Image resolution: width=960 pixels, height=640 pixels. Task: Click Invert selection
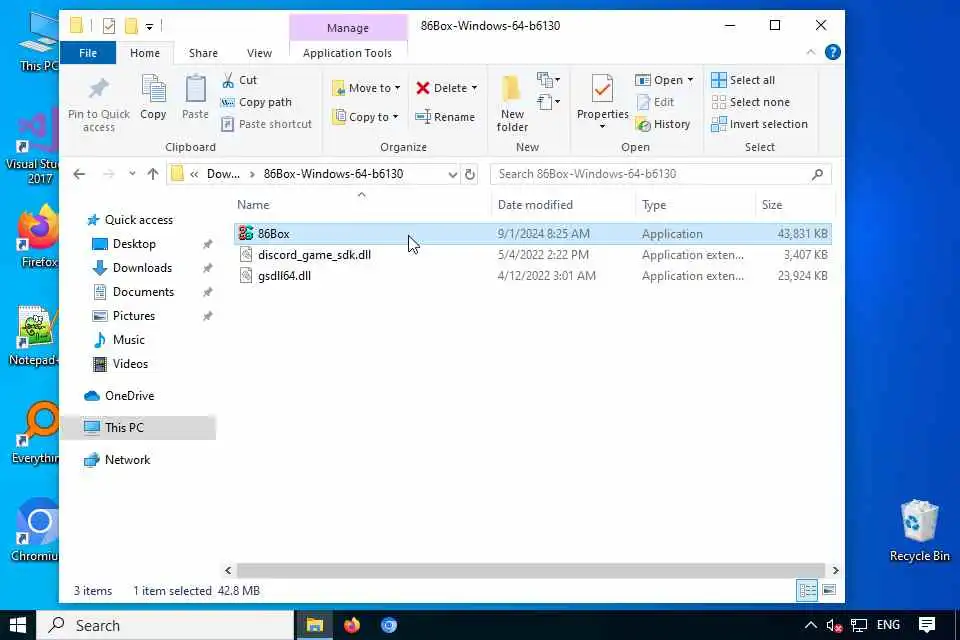click(x=759, y=124)
